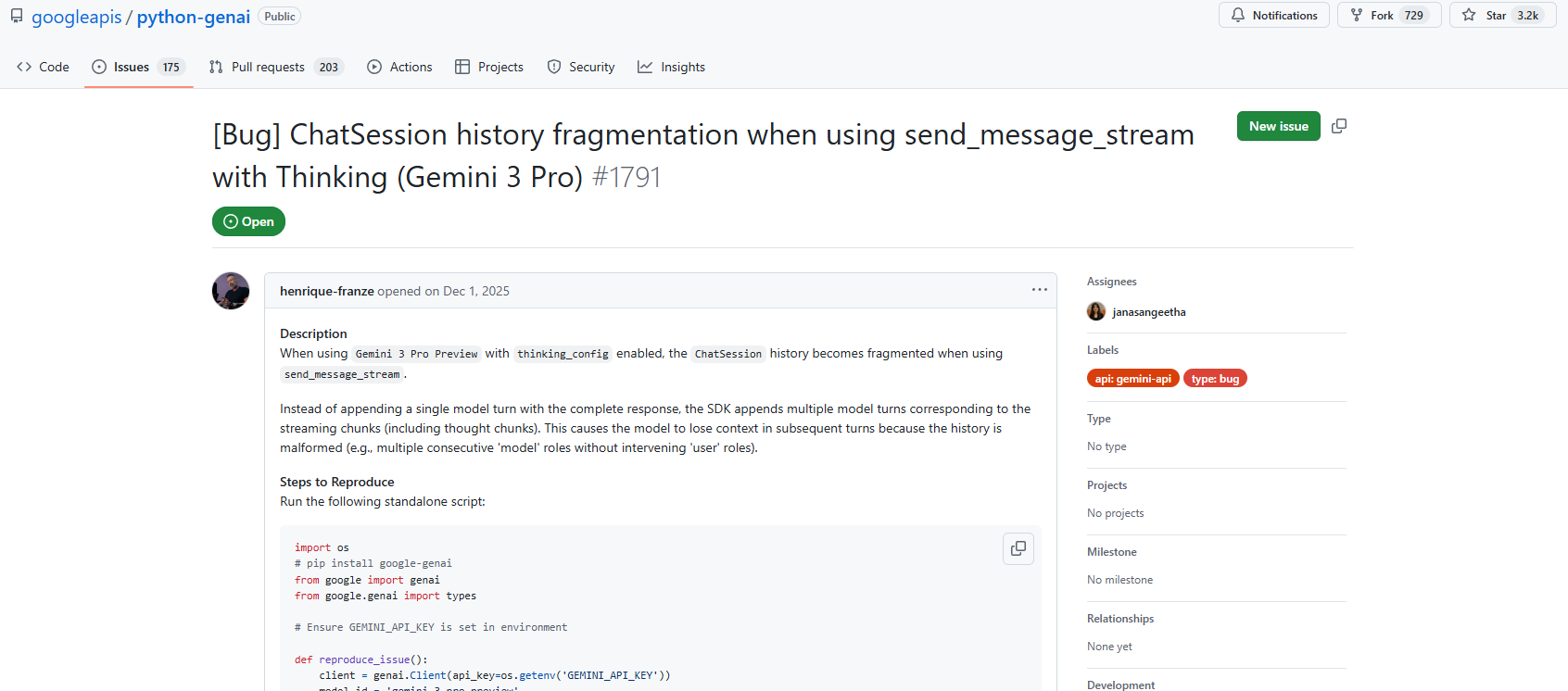Image resolution: width=1568 pixels, height=691 pixels.
Task: Open the Actions tab
Action: pos(399,67)
